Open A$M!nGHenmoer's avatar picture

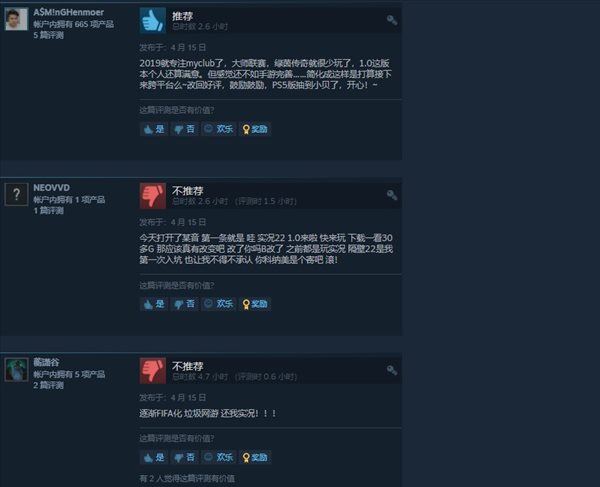16,19
